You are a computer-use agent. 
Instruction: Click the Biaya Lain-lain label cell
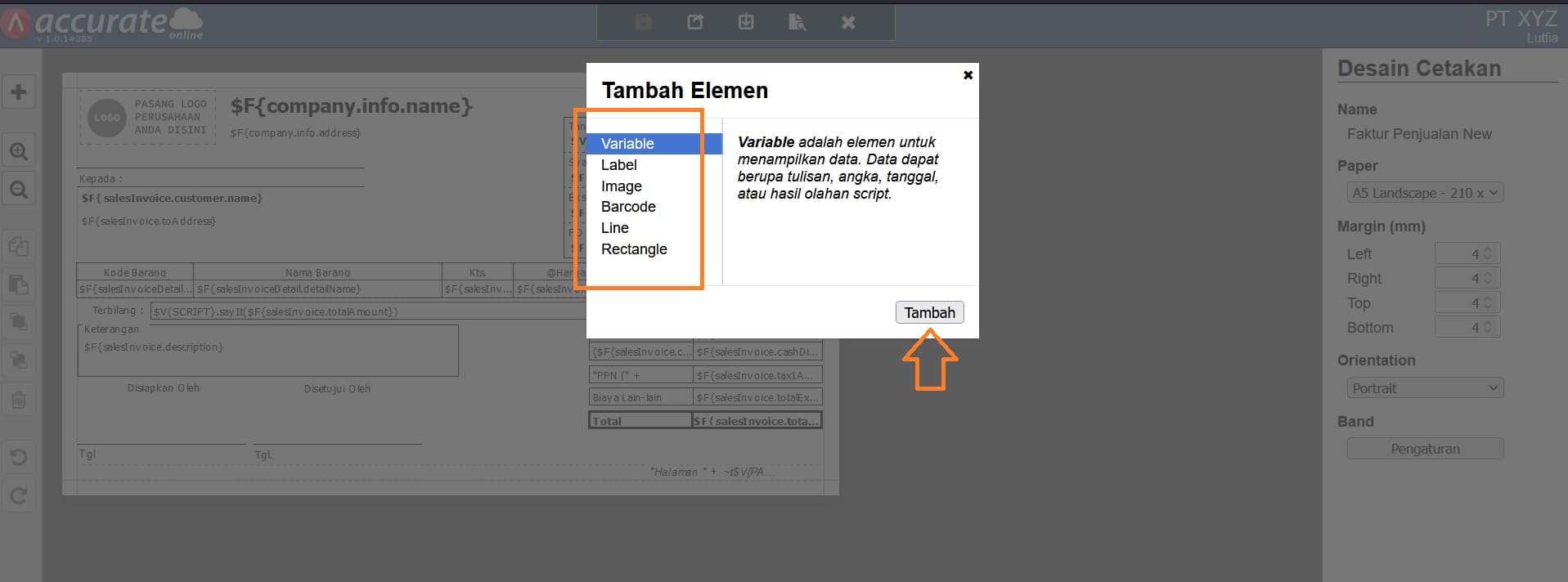(640, 398)
